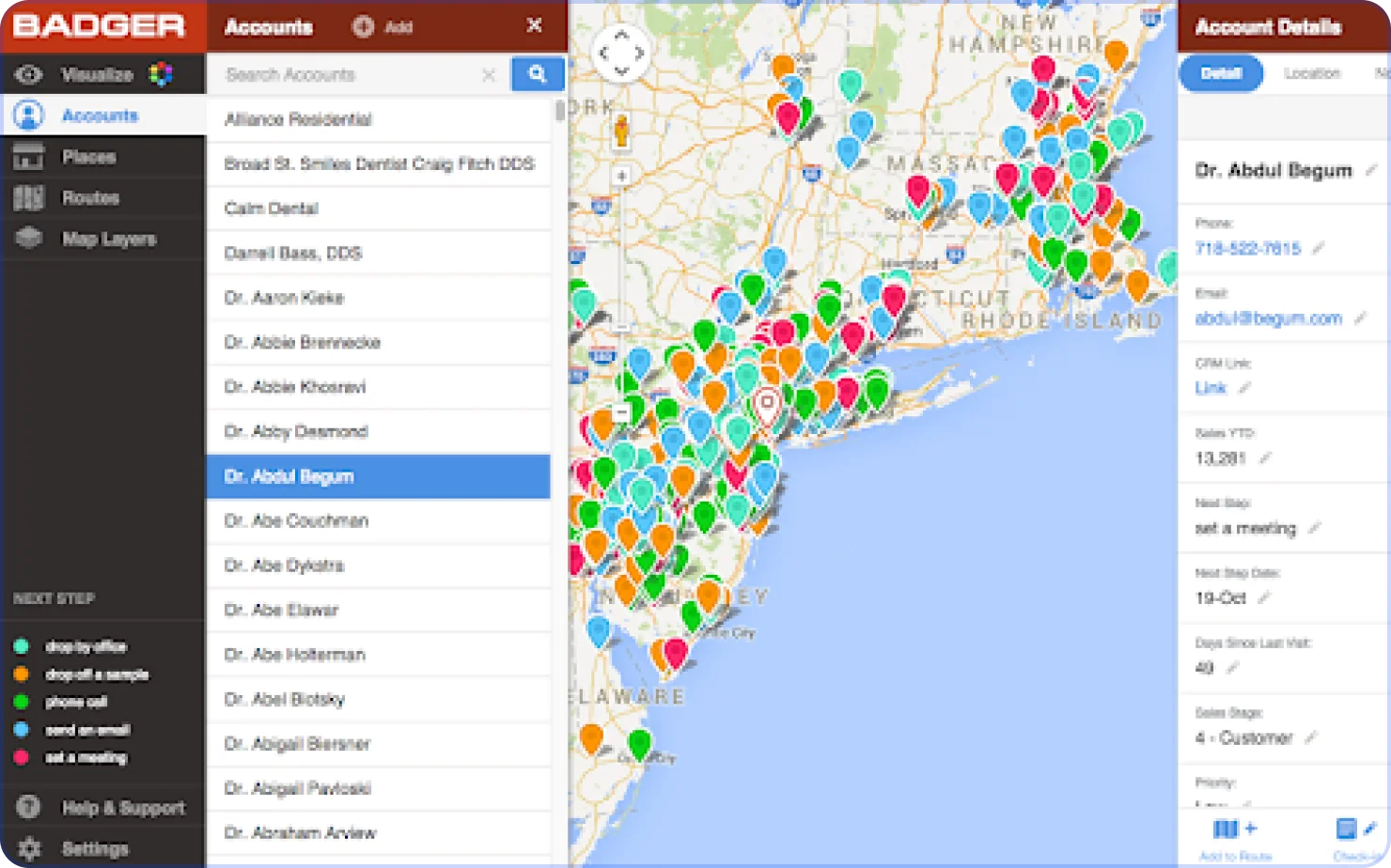Open the Settings gear icon
Screen dimensions: 1391x868
(29, 848)
